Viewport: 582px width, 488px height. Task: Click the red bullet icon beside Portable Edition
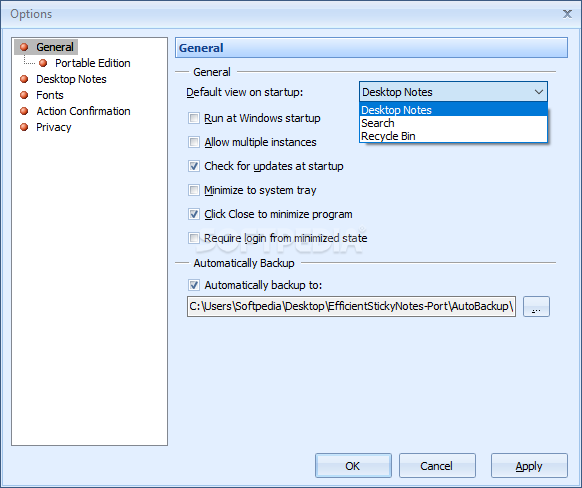[43, 63]
